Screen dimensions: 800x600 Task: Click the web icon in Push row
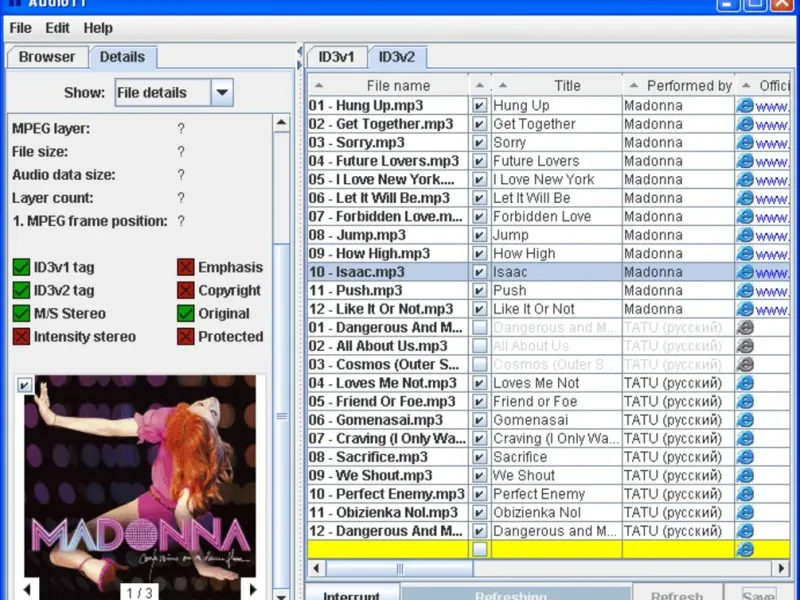pos(745,290)
